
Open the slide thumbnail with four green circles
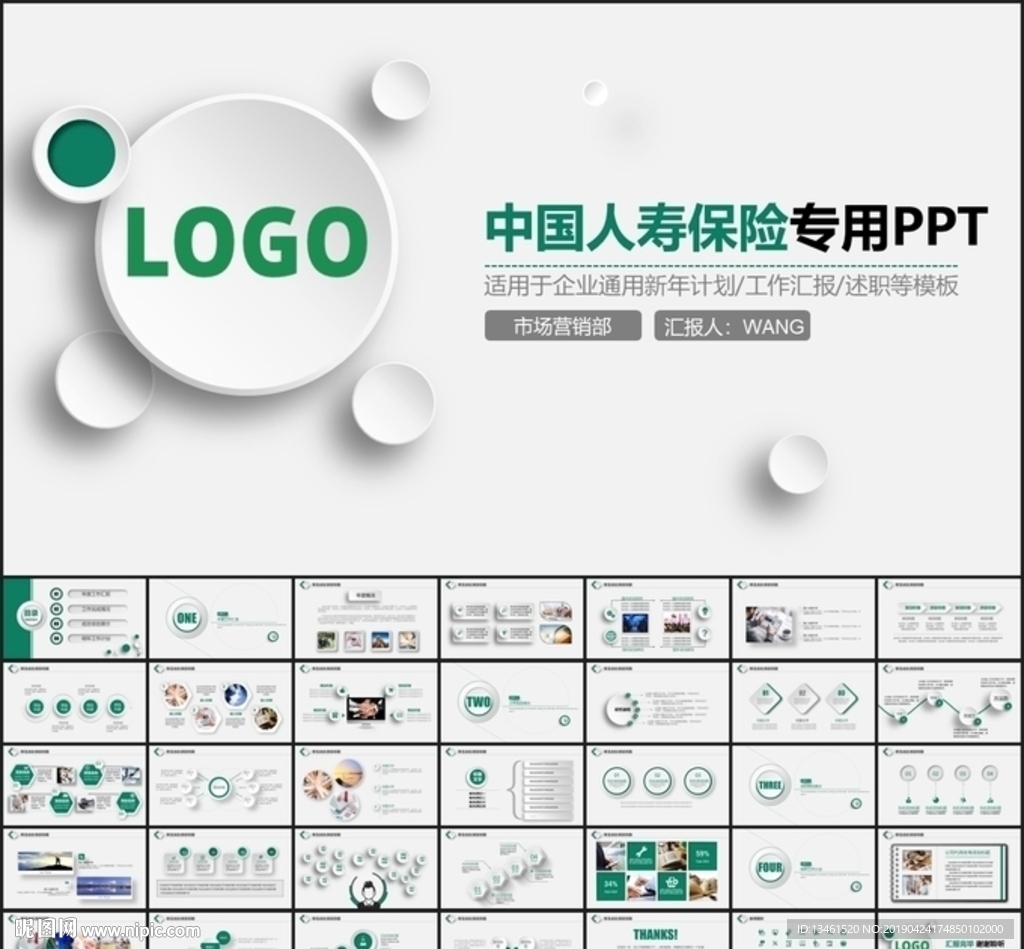(75, 702)
